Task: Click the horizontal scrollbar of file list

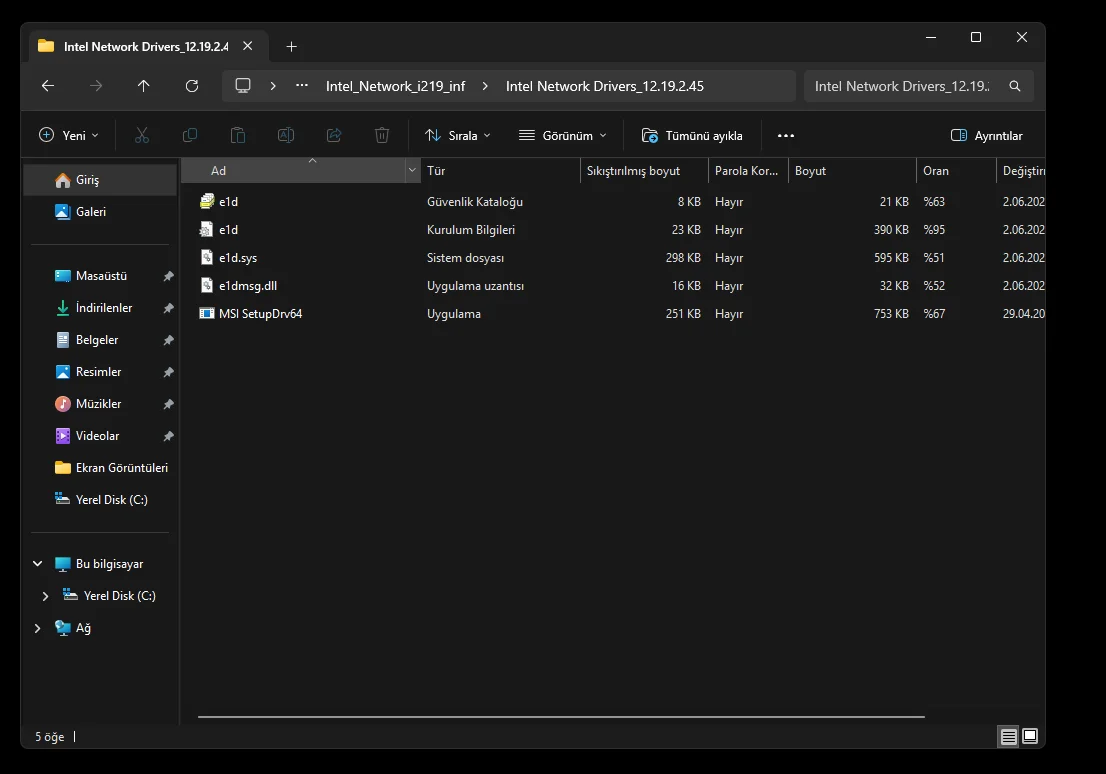Action: [x=560, y=717]
